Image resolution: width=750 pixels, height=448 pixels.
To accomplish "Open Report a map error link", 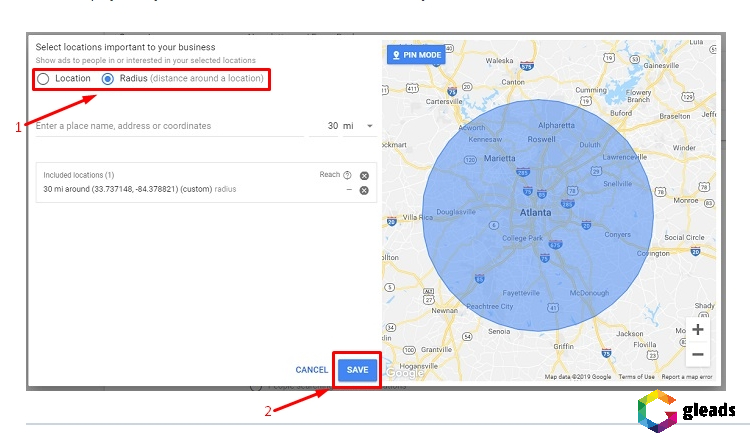I will click(687, 377).
